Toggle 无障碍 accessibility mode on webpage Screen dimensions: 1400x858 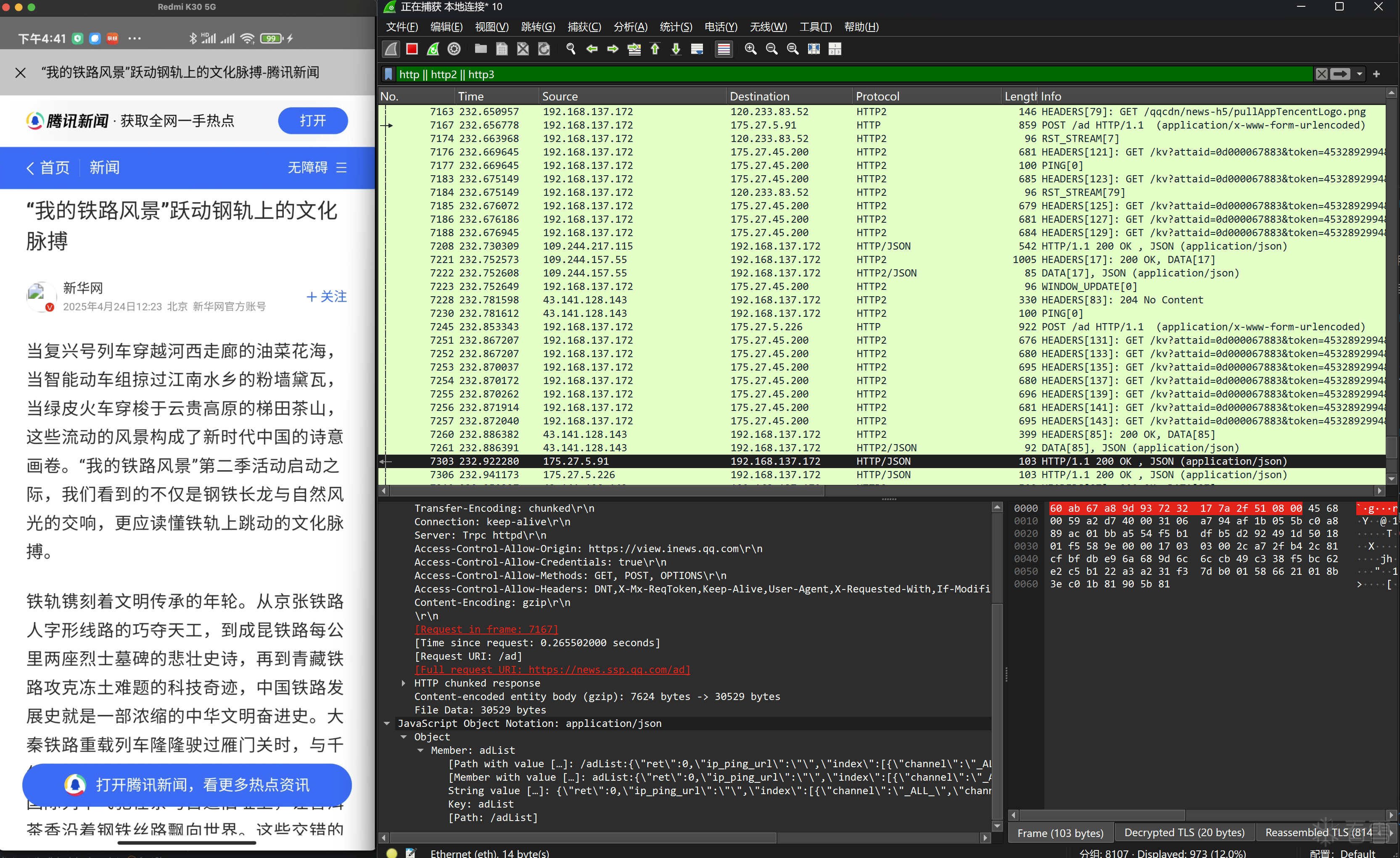(x=308, y=168)
